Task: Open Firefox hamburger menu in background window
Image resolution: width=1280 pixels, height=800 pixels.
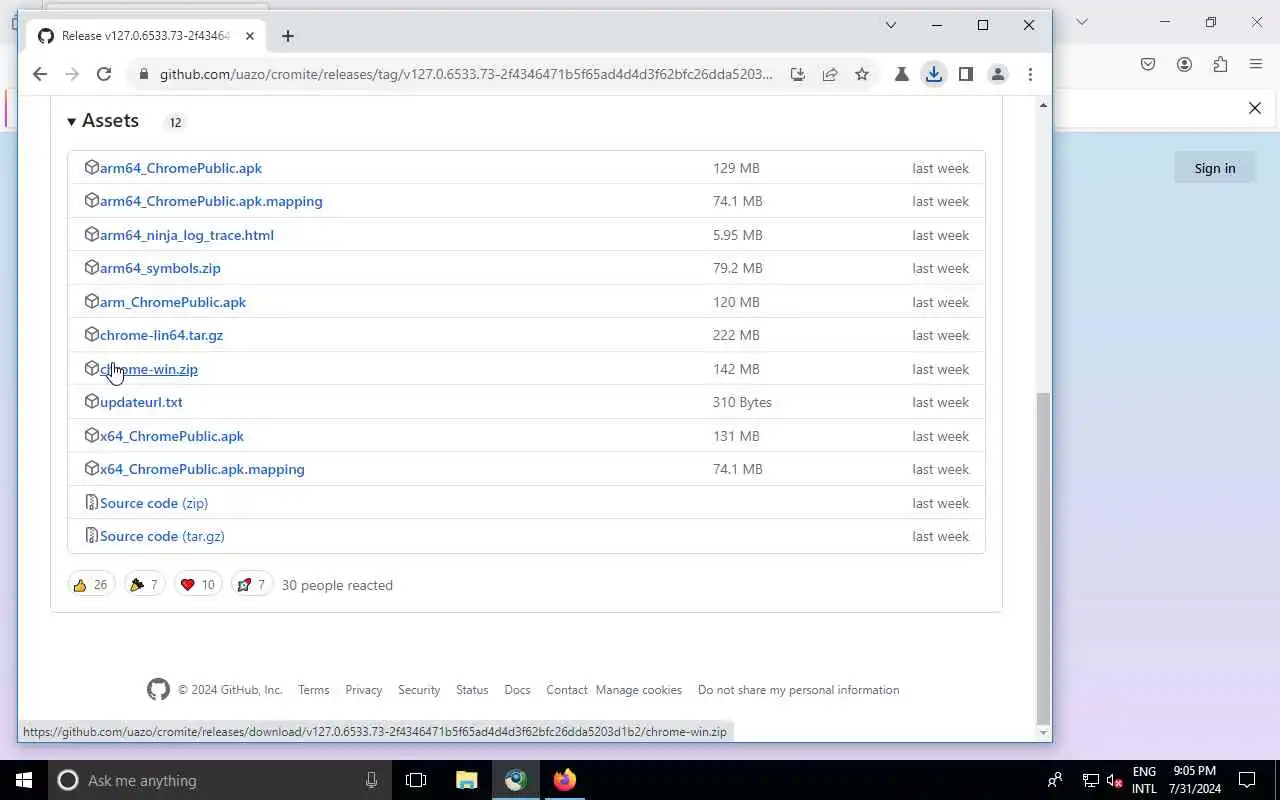Action: tap(1256, 64)
